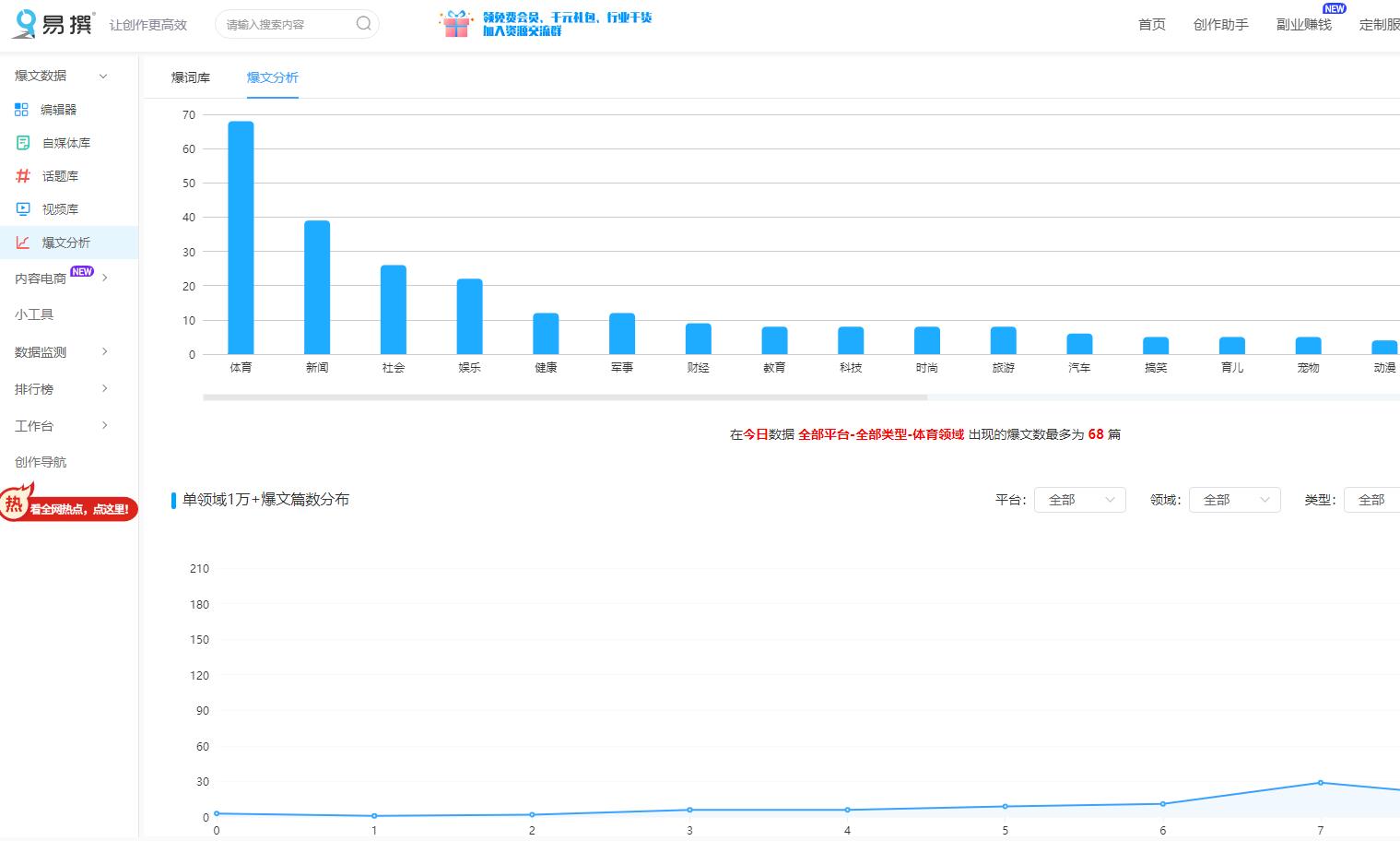Click the chart horizontal scrollbar
This screenshot has height=841, width=1400.
tap(564, 397)
